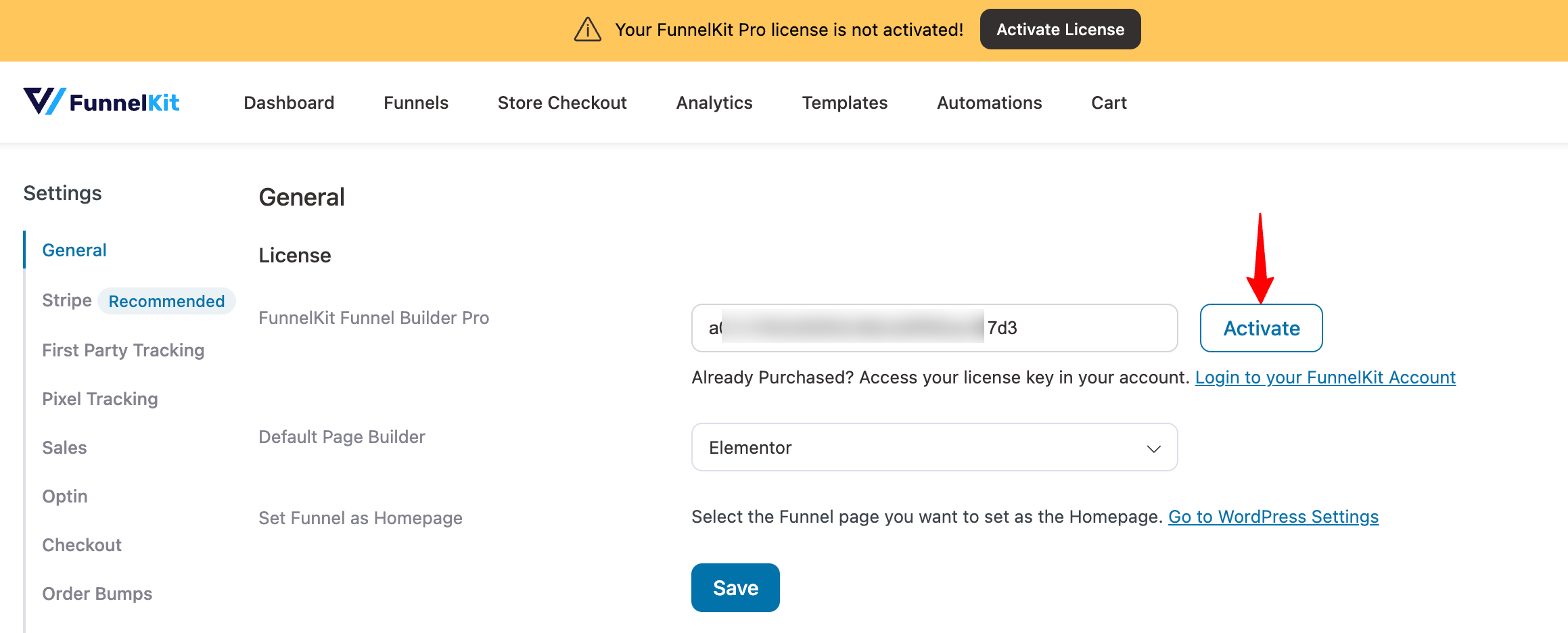This screenshot has height=633, width=1568.
Task: Open First Party Tracking settings
Action: click(x=123, y=350)
